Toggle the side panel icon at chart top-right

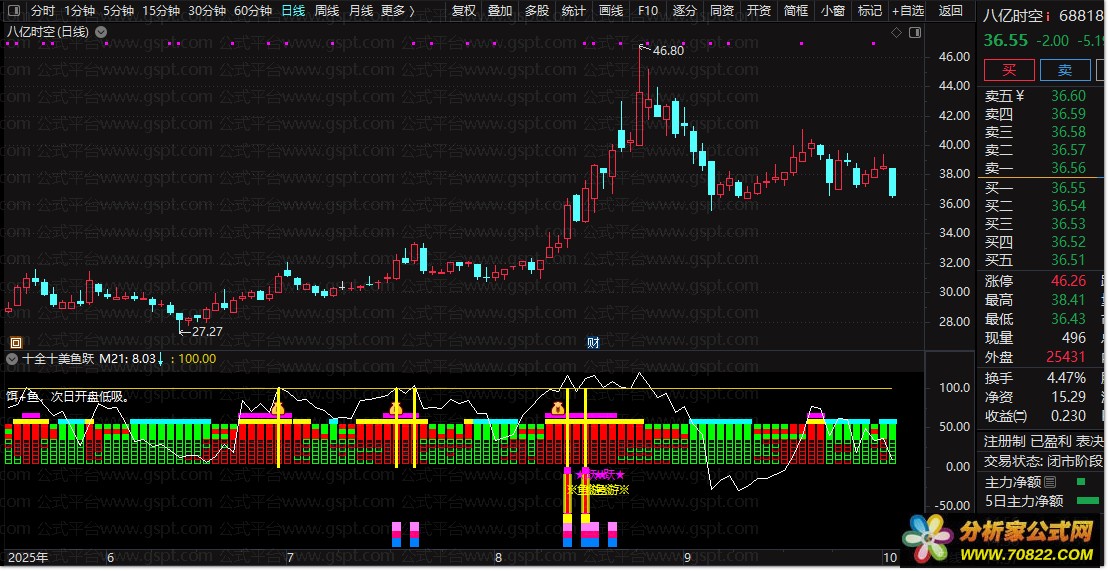pos(915,33)
